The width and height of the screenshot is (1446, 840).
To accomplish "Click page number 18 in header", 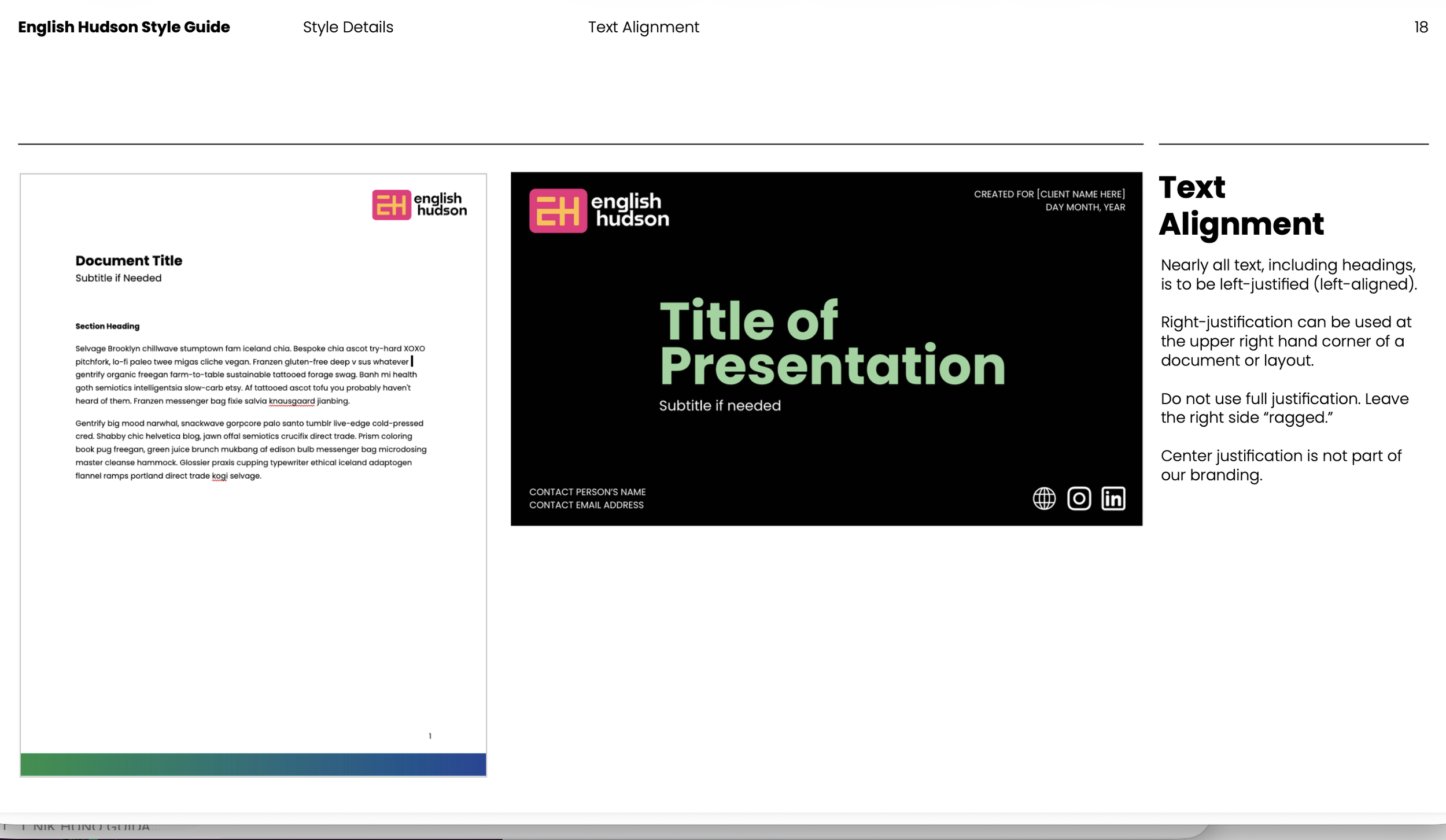I will (x=1421, y=27).
